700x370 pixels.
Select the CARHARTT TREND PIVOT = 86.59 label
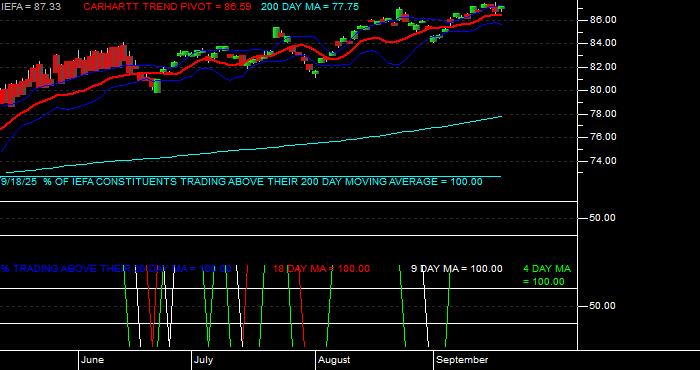167,7
